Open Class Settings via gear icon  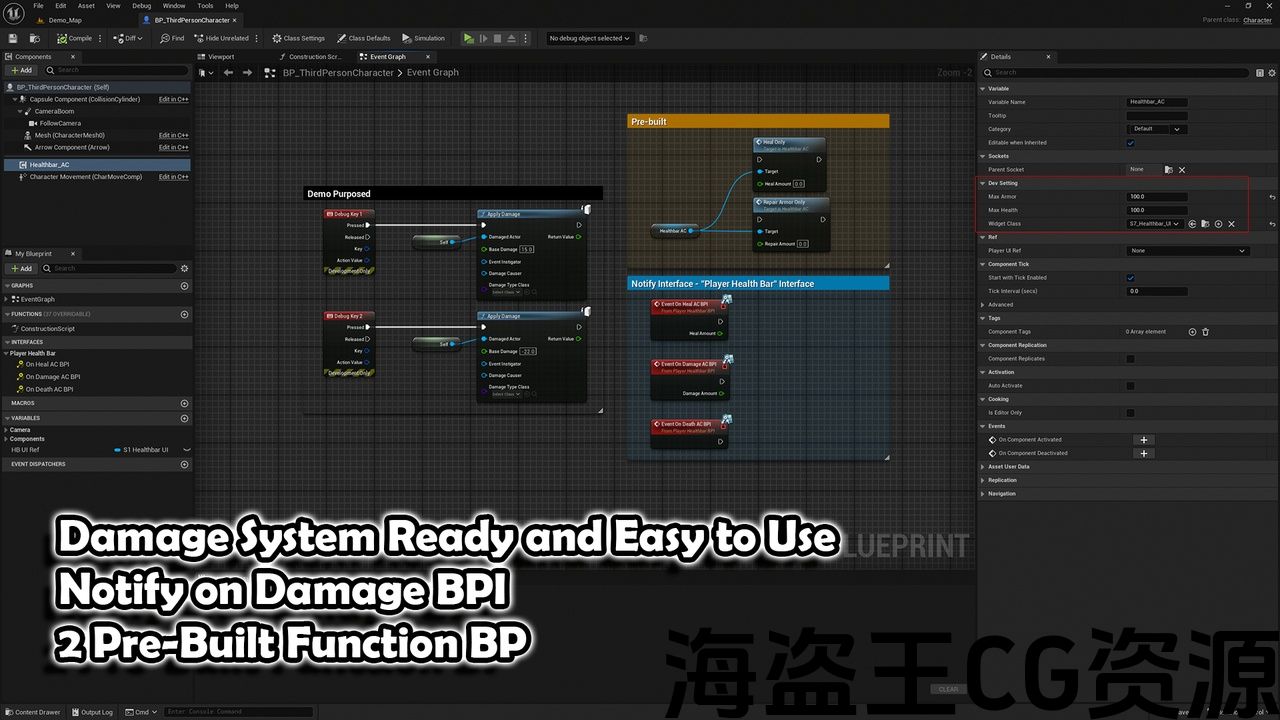click(x=277, y=38)
